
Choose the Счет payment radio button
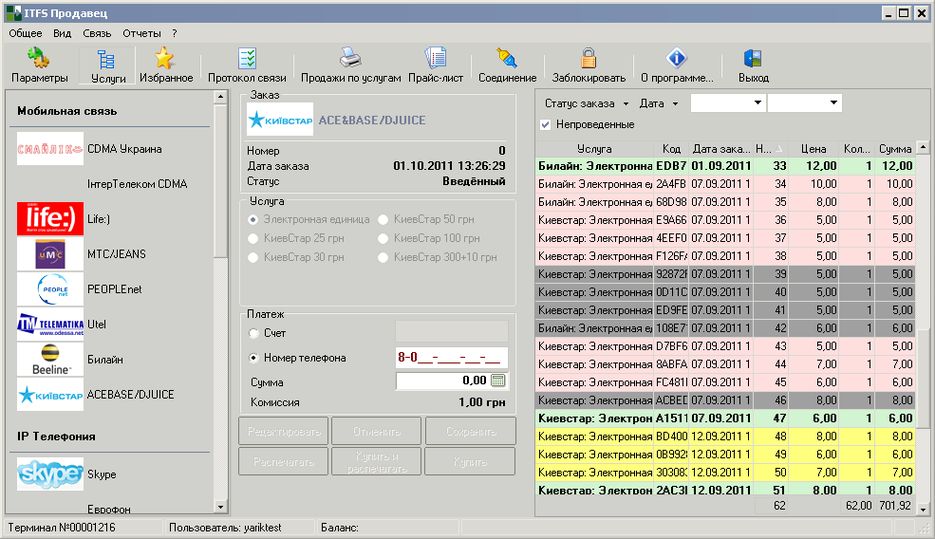pos(253,333)
